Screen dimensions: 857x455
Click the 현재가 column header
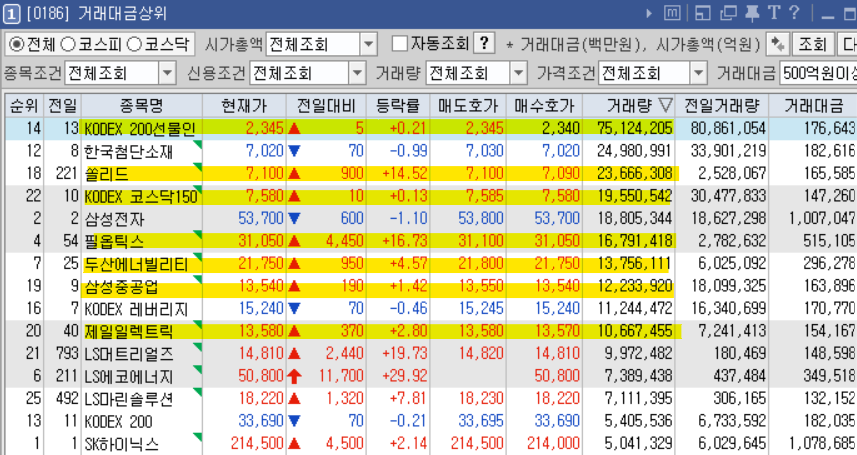244,105
